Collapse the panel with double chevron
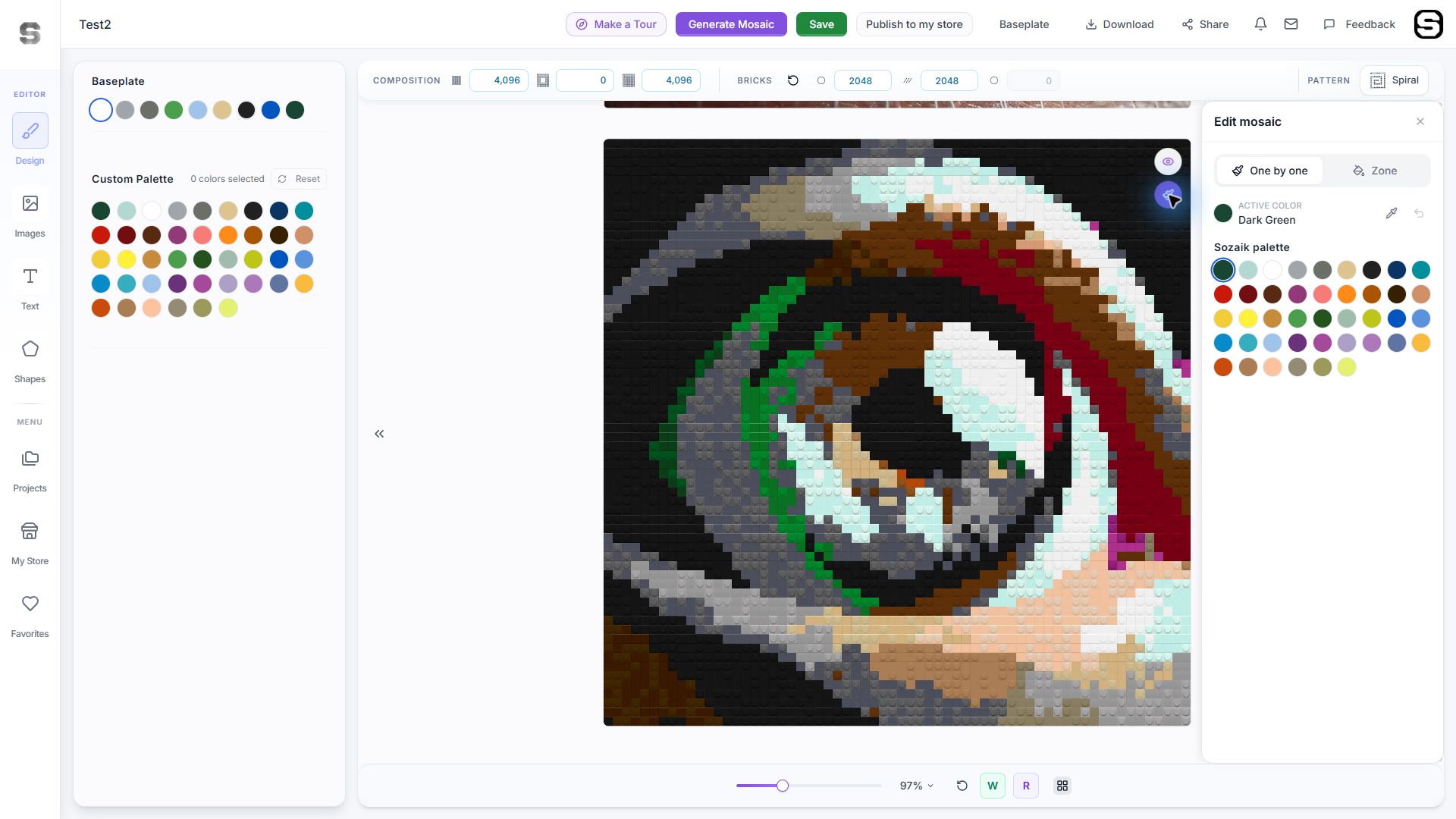This screenshot has height=819, width=1456. [379, 434]
